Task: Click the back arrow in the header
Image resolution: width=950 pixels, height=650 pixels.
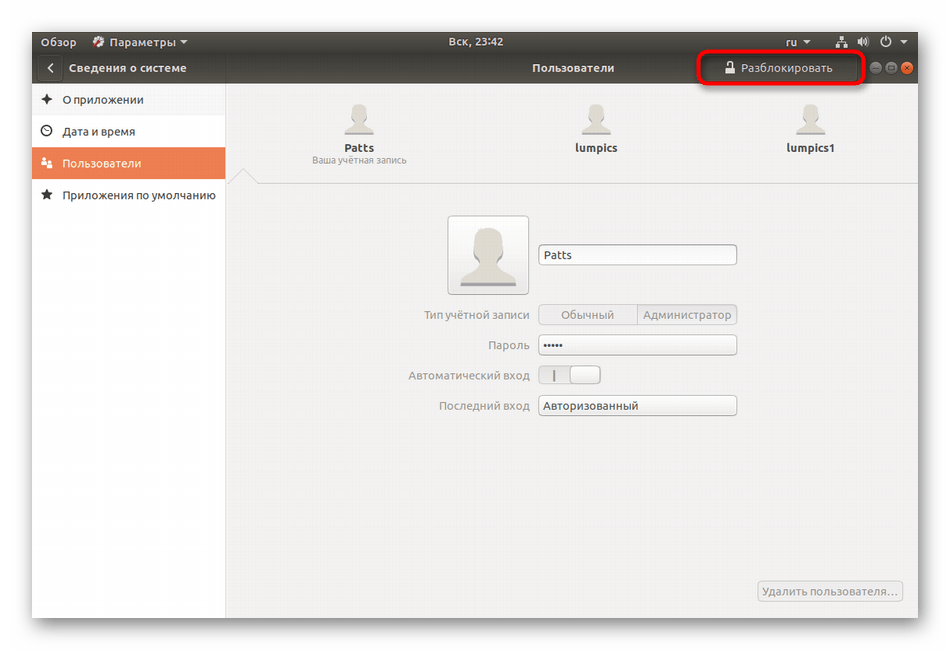Action: [x=50, y=68]
